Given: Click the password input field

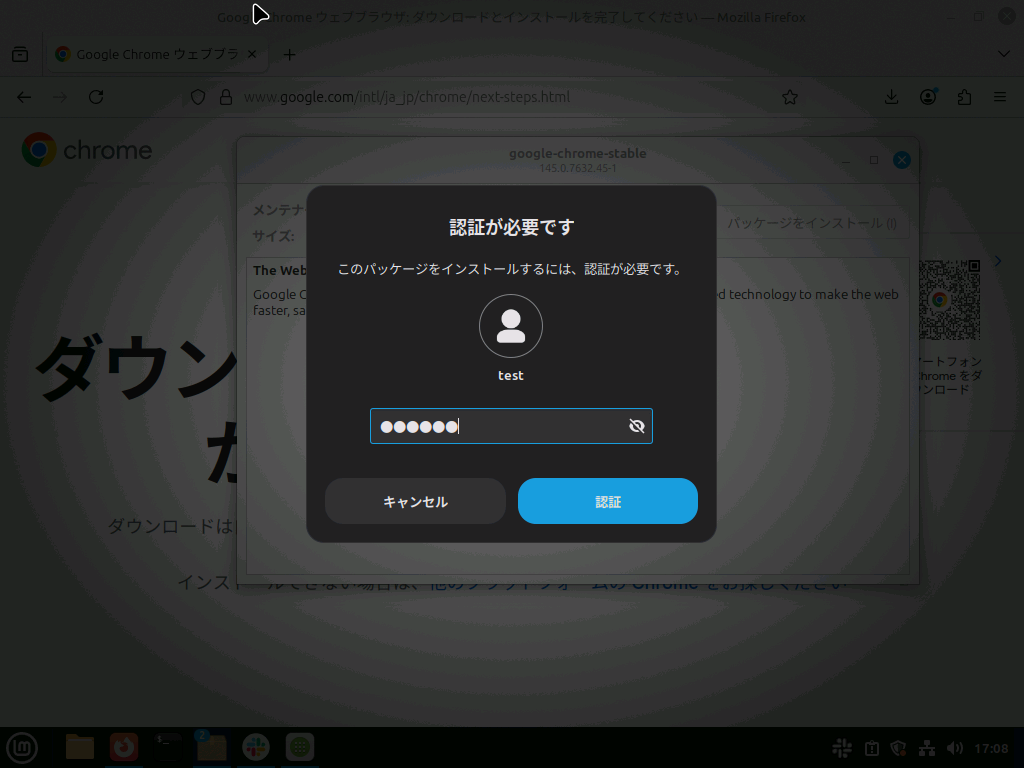Looking at the screenshot, I should 500,426.
